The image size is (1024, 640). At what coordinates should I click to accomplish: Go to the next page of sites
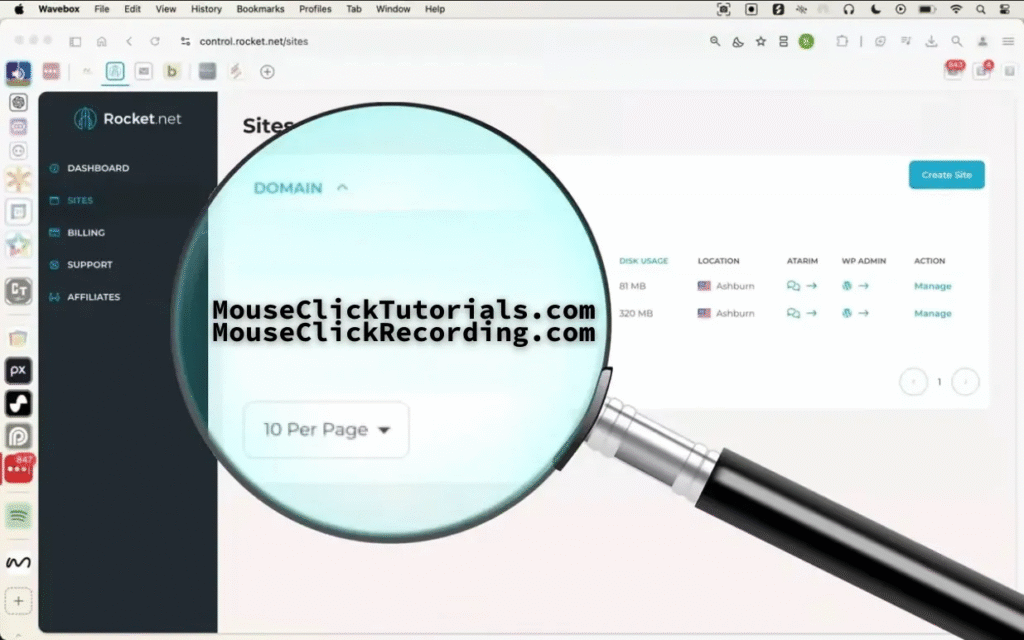coord(964,382)
